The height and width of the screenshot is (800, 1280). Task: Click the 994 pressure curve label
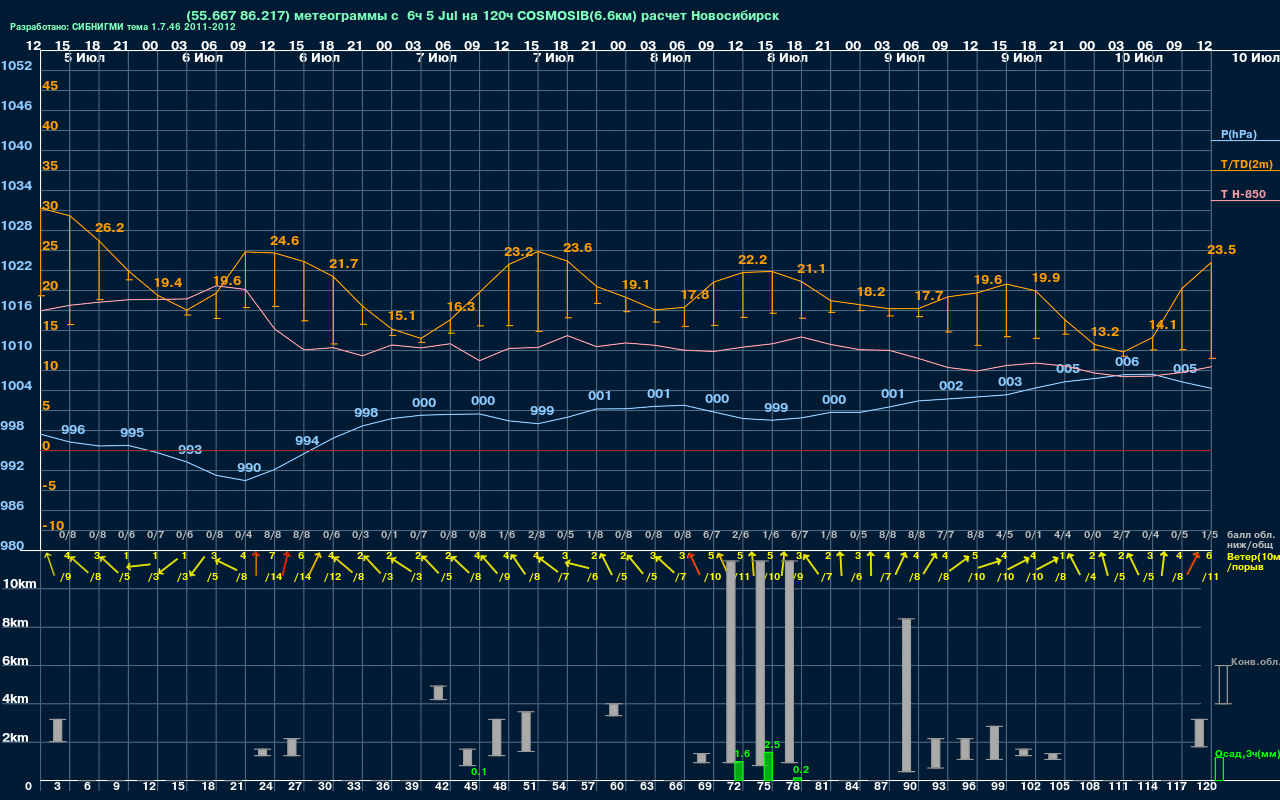click(x=307, y=441)
